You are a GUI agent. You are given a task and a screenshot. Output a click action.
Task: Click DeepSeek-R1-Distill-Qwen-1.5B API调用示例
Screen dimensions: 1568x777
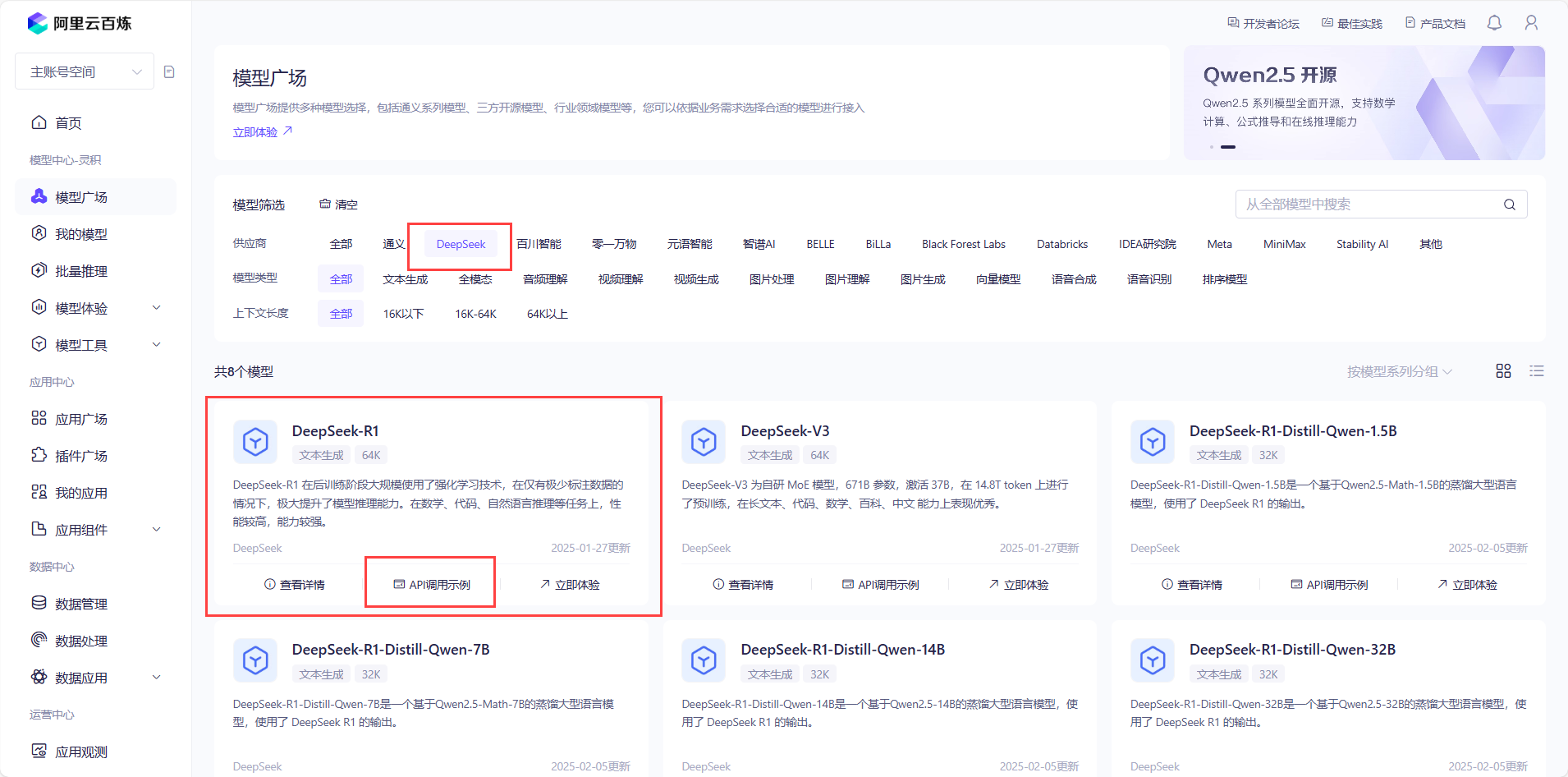click(x=1329, y=584)
